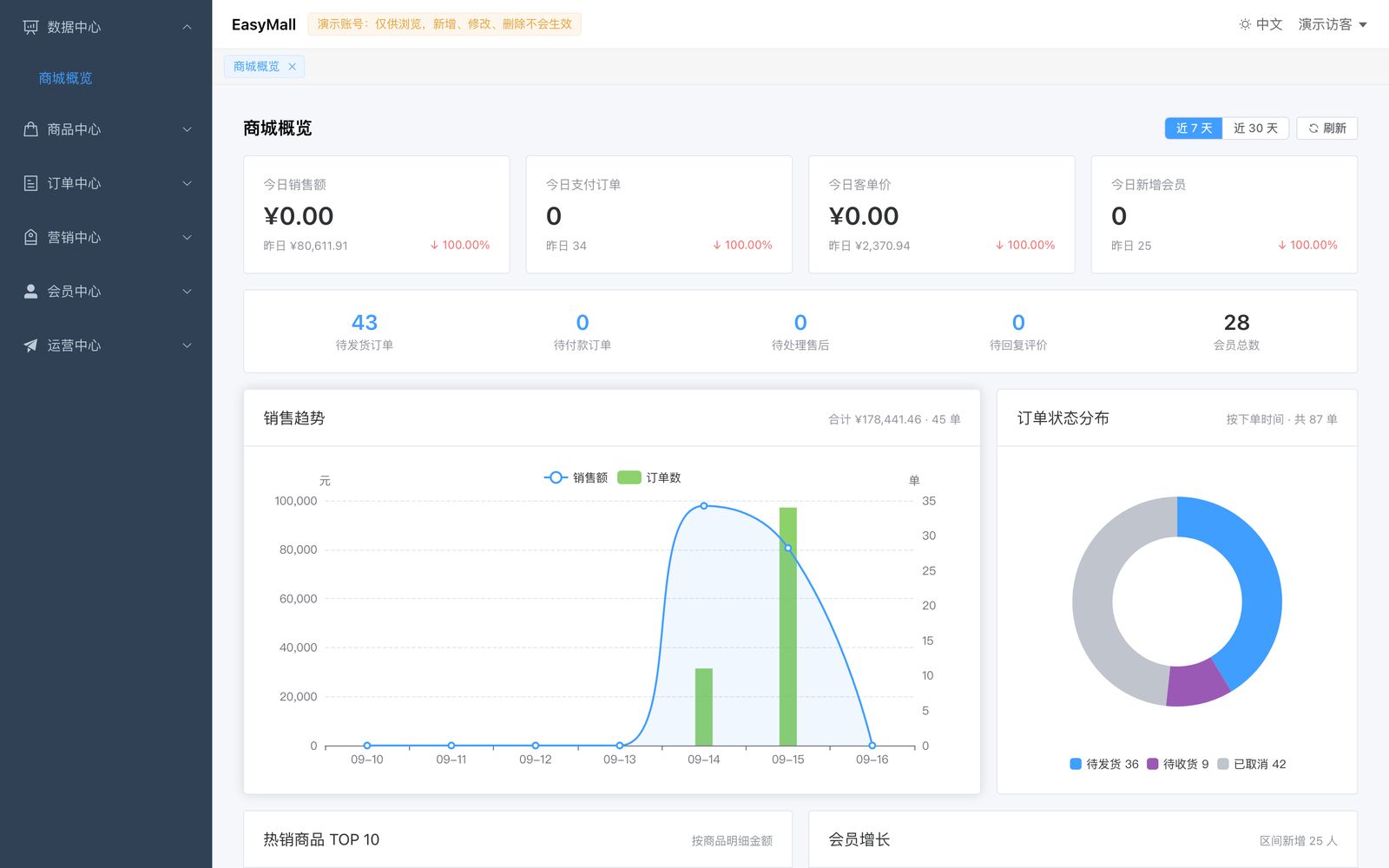1389x868 pixels.
Task: Collapse the 数据中心 menu chevron
Action: point(187,27)
